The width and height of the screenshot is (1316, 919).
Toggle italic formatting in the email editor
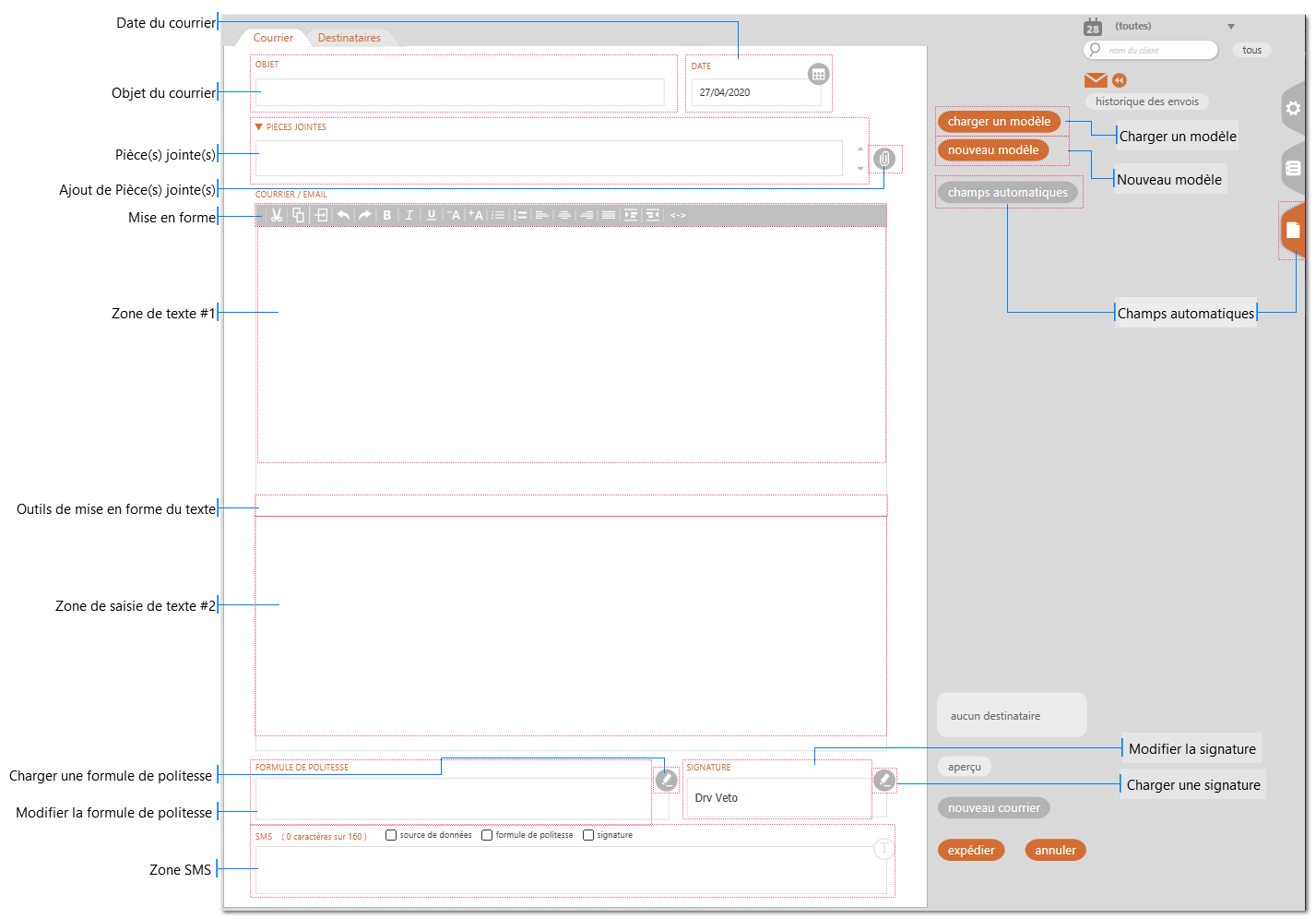[x=409, y=215]
